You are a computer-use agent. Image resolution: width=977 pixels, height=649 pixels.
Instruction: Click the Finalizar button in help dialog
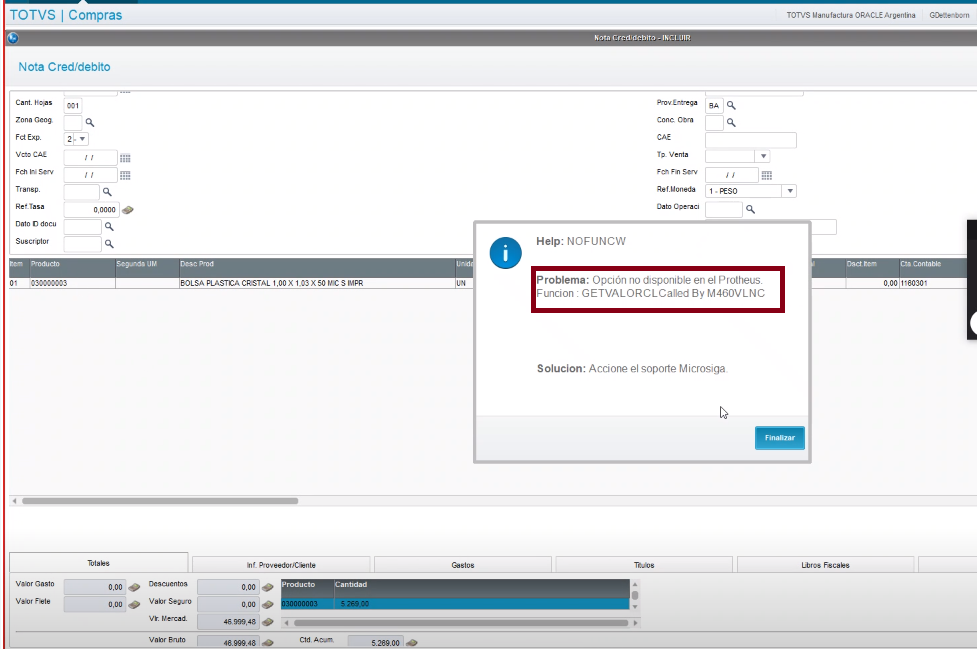779,438
